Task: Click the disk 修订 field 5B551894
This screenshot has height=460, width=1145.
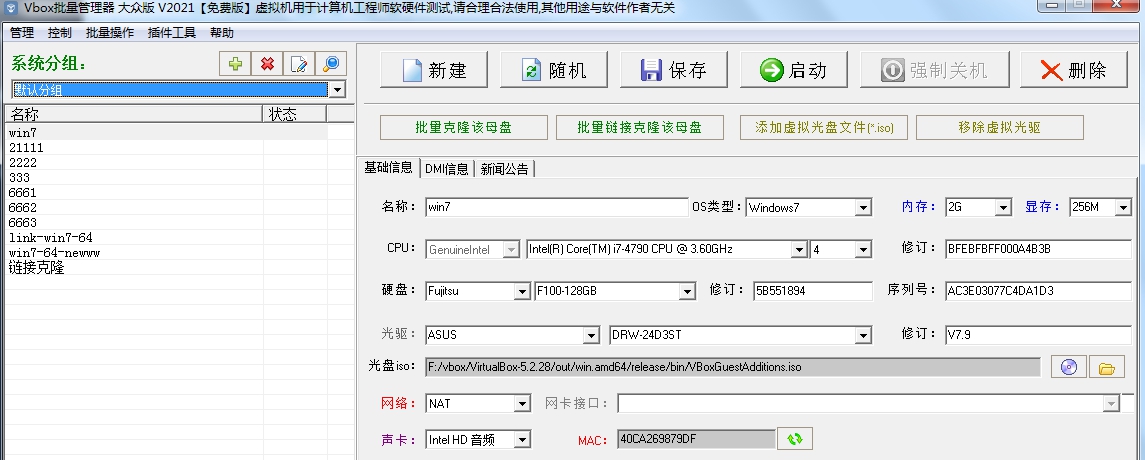Action: click(813, 291)
